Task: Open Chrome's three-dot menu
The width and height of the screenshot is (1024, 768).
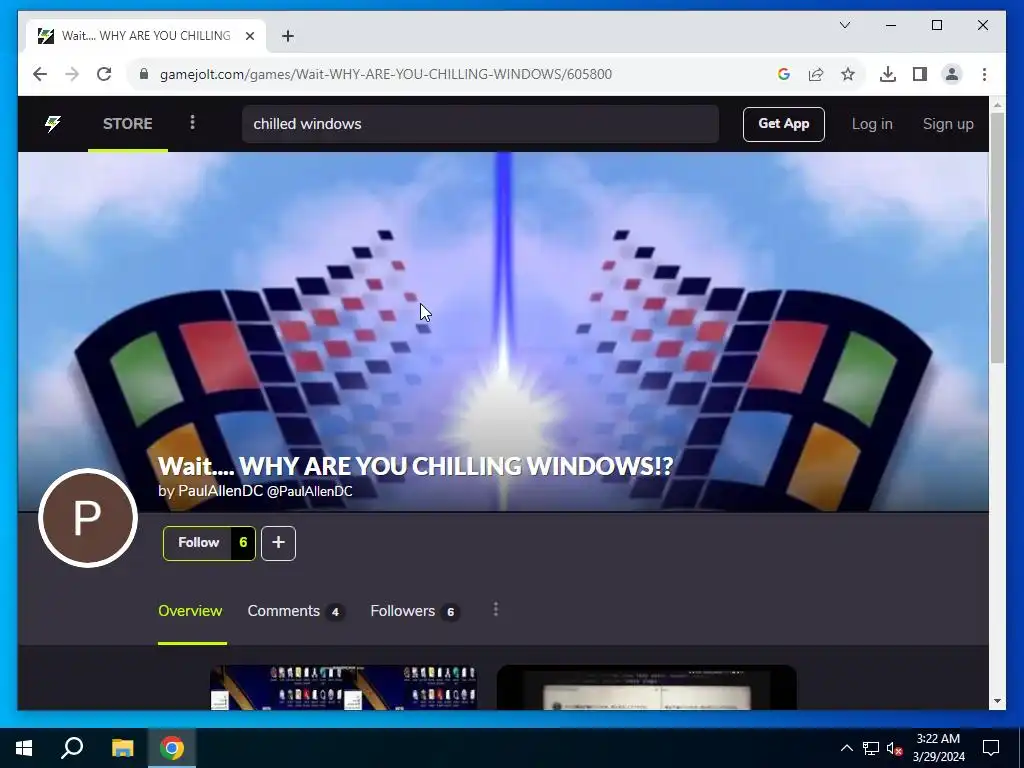Action: click(x=984, y=74)
